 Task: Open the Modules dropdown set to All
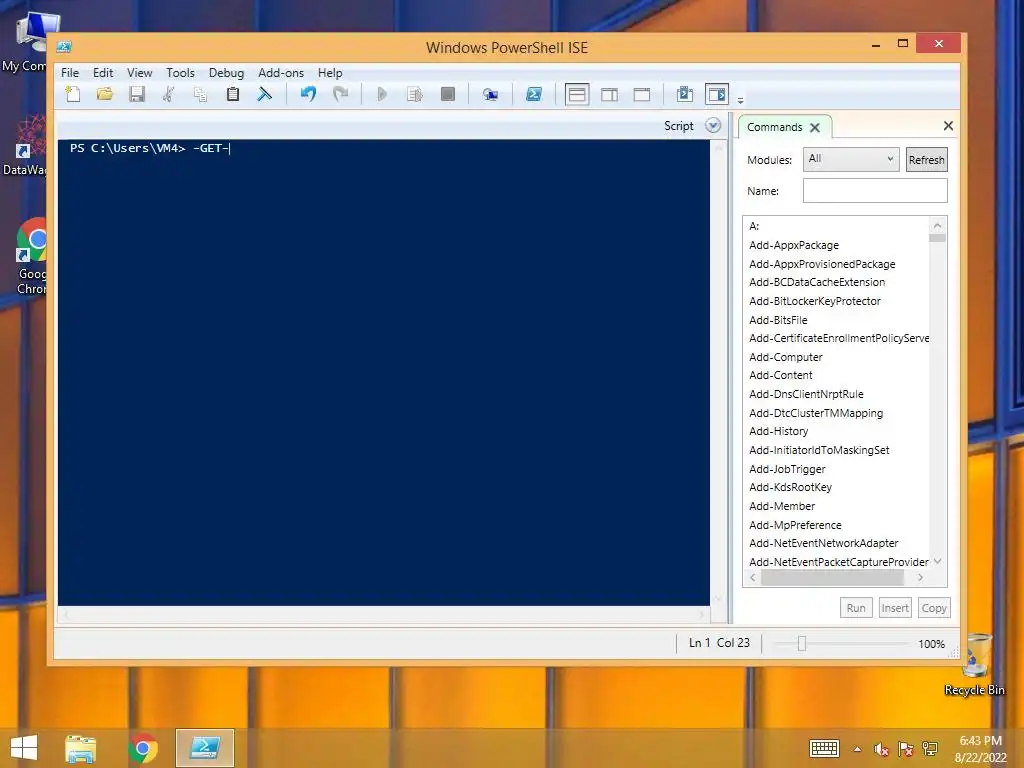[x=851, y=159]
